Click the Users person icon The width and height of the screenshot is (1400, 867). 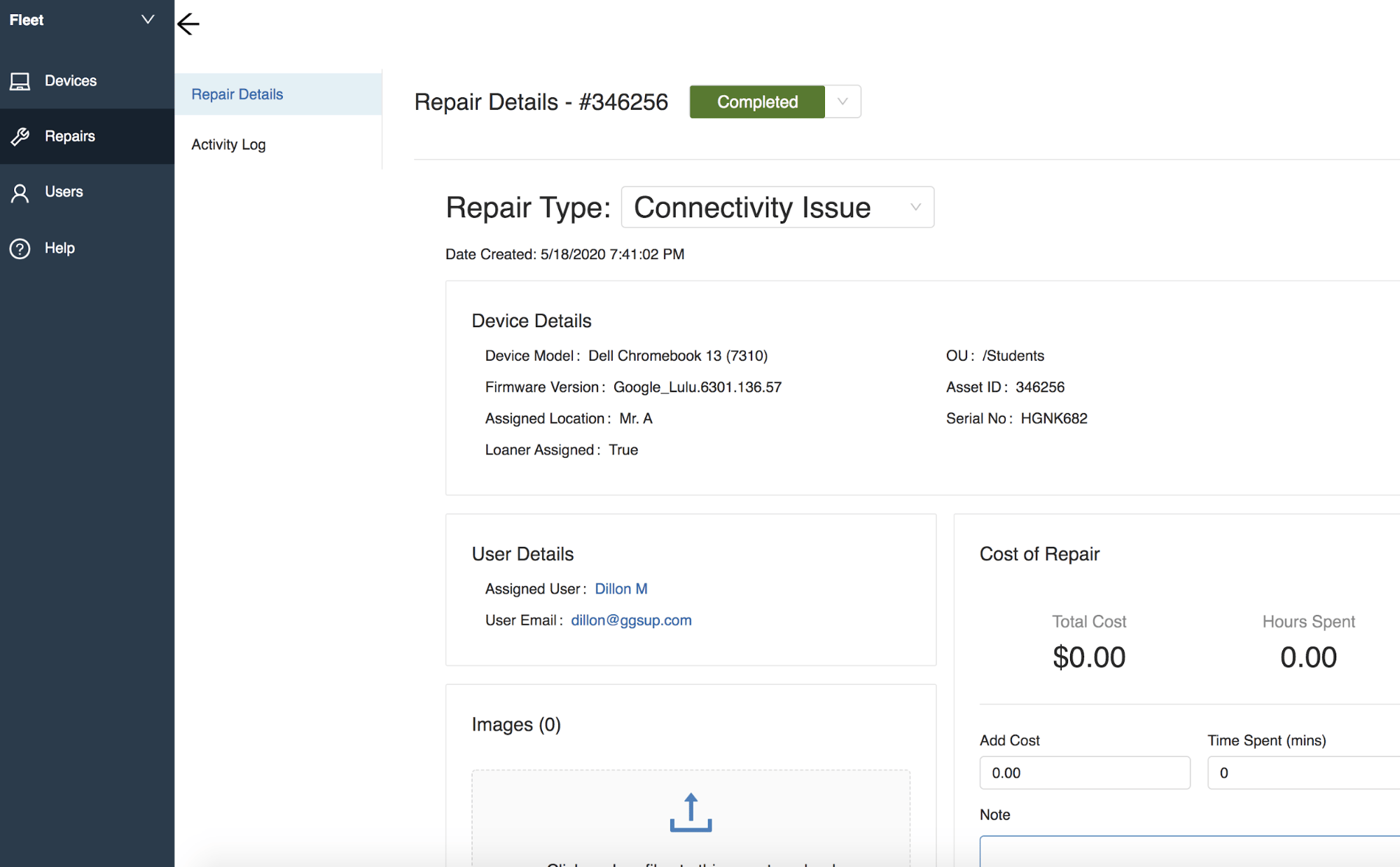pyautogui.click(x=20, y=193)
